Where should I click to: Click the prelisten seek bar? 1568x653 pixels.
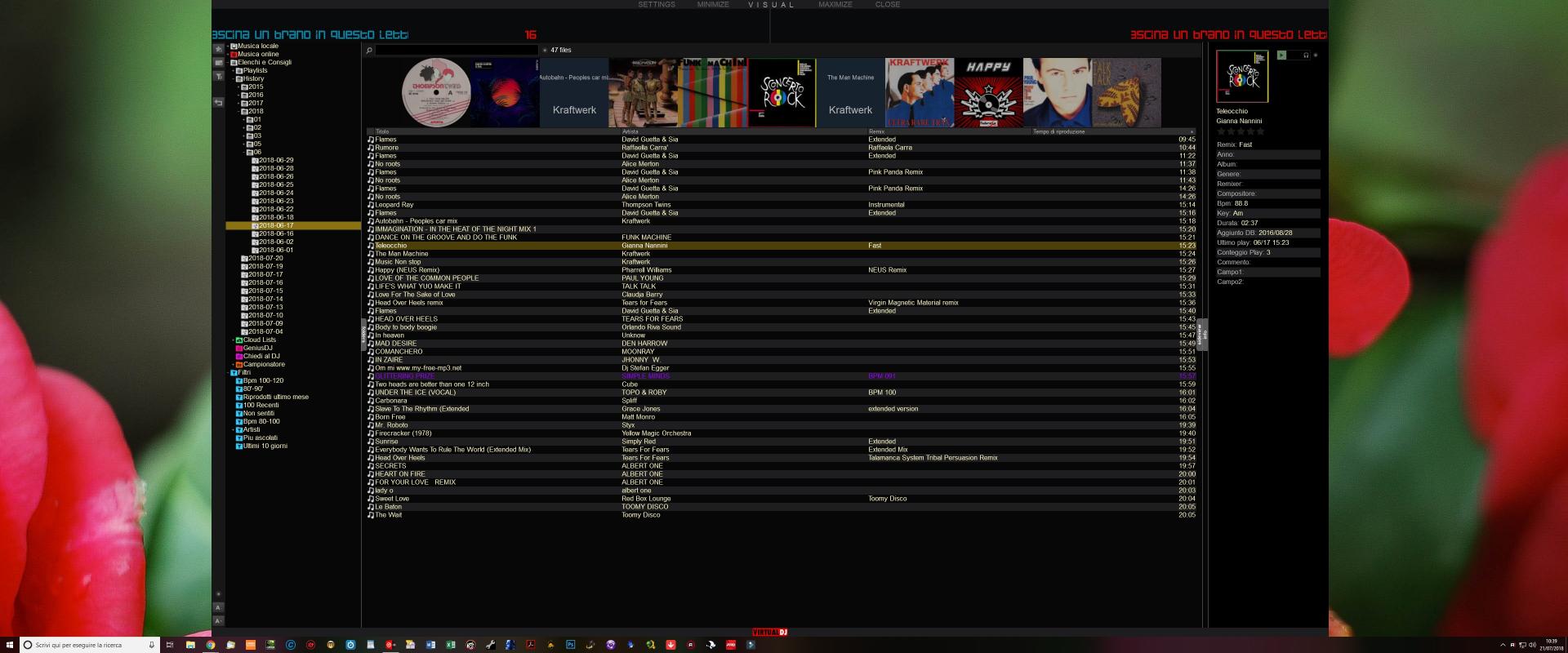[1294, 55]
